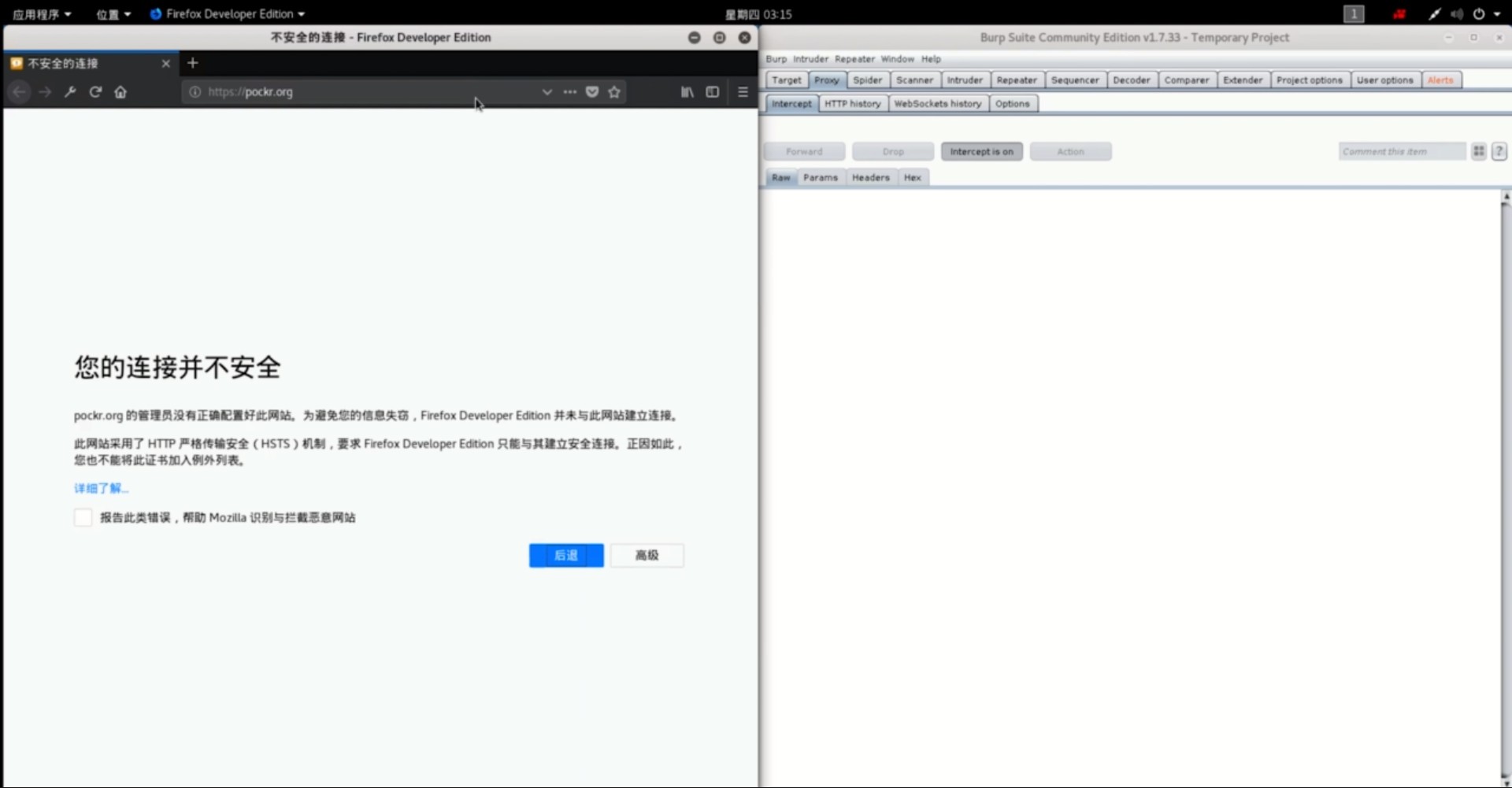Open the Window menu in Burp

(897, 59)
